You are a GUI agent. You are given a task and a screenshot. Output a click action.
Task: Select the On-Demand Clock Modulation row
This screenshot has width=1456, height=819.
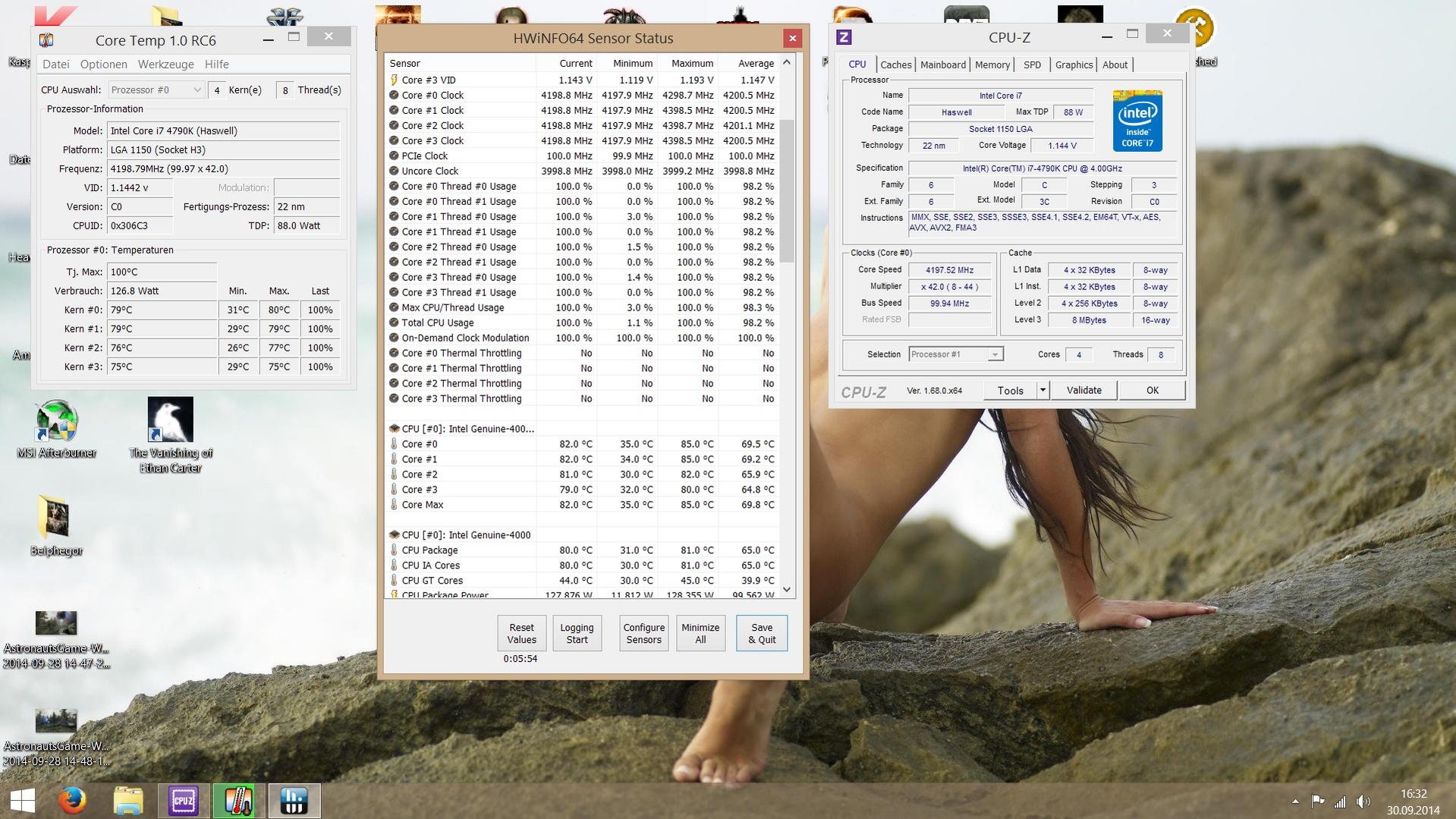582,338
